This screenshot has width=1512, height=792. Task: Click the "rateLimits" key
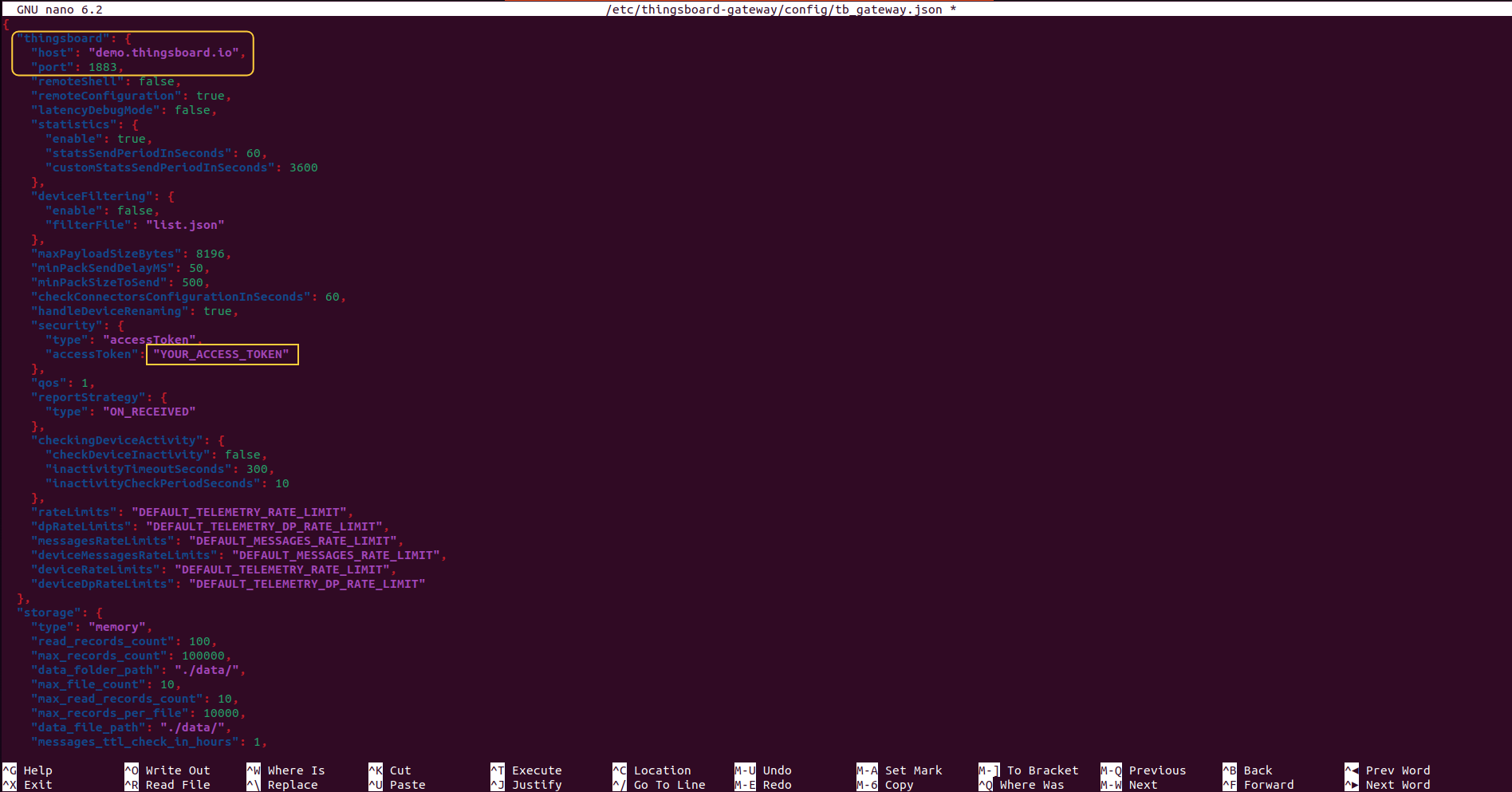(x=74, y=512)
